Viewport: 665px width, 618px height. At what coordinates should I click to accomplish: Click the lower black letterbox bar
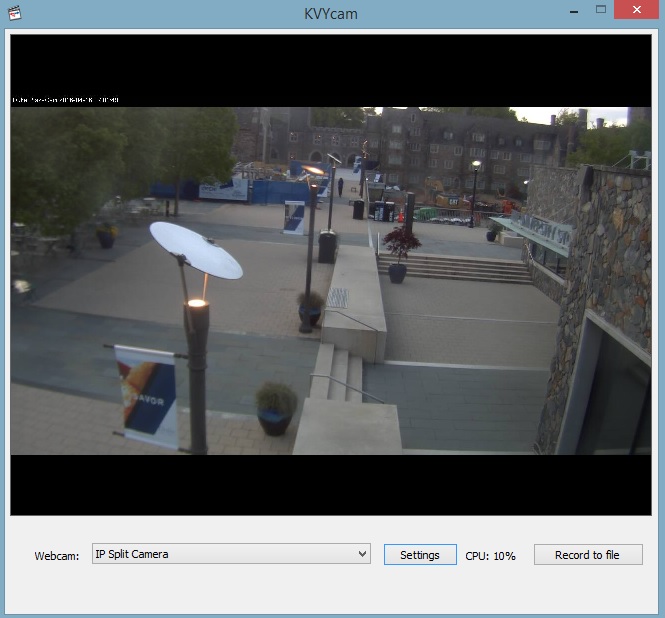[x=330, y=485]
